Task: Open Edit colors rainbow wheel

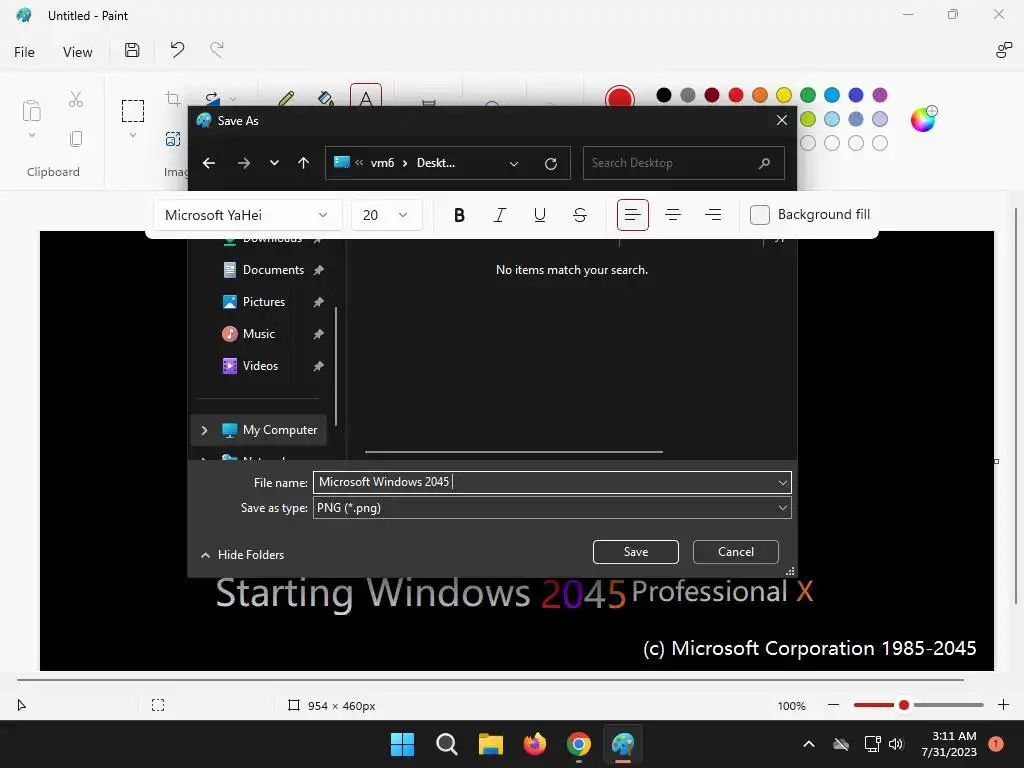Action: pos(923,119)
